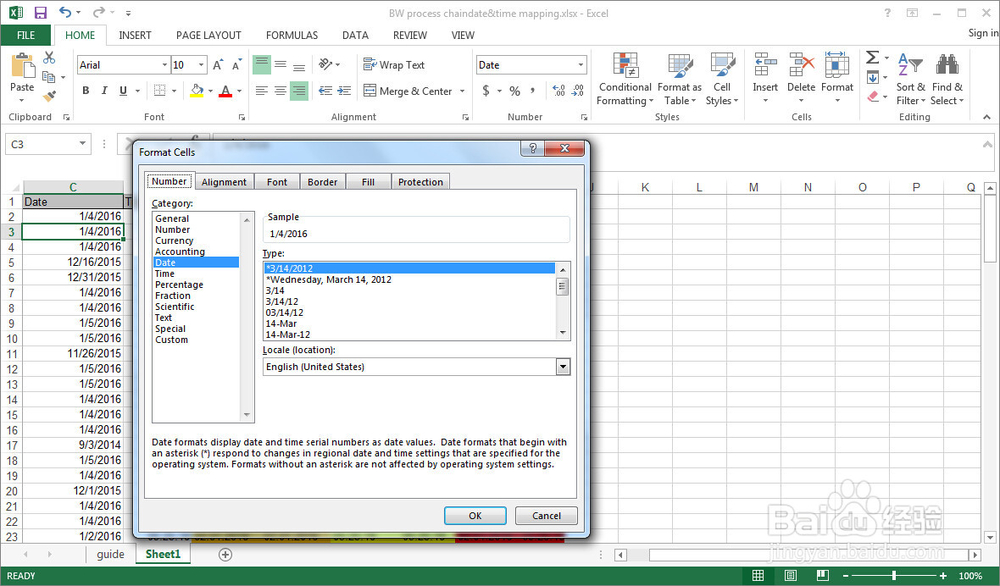1000x586 pixels.
Task: Click OK in Format Cells dialog
Action: pos(475,515)
